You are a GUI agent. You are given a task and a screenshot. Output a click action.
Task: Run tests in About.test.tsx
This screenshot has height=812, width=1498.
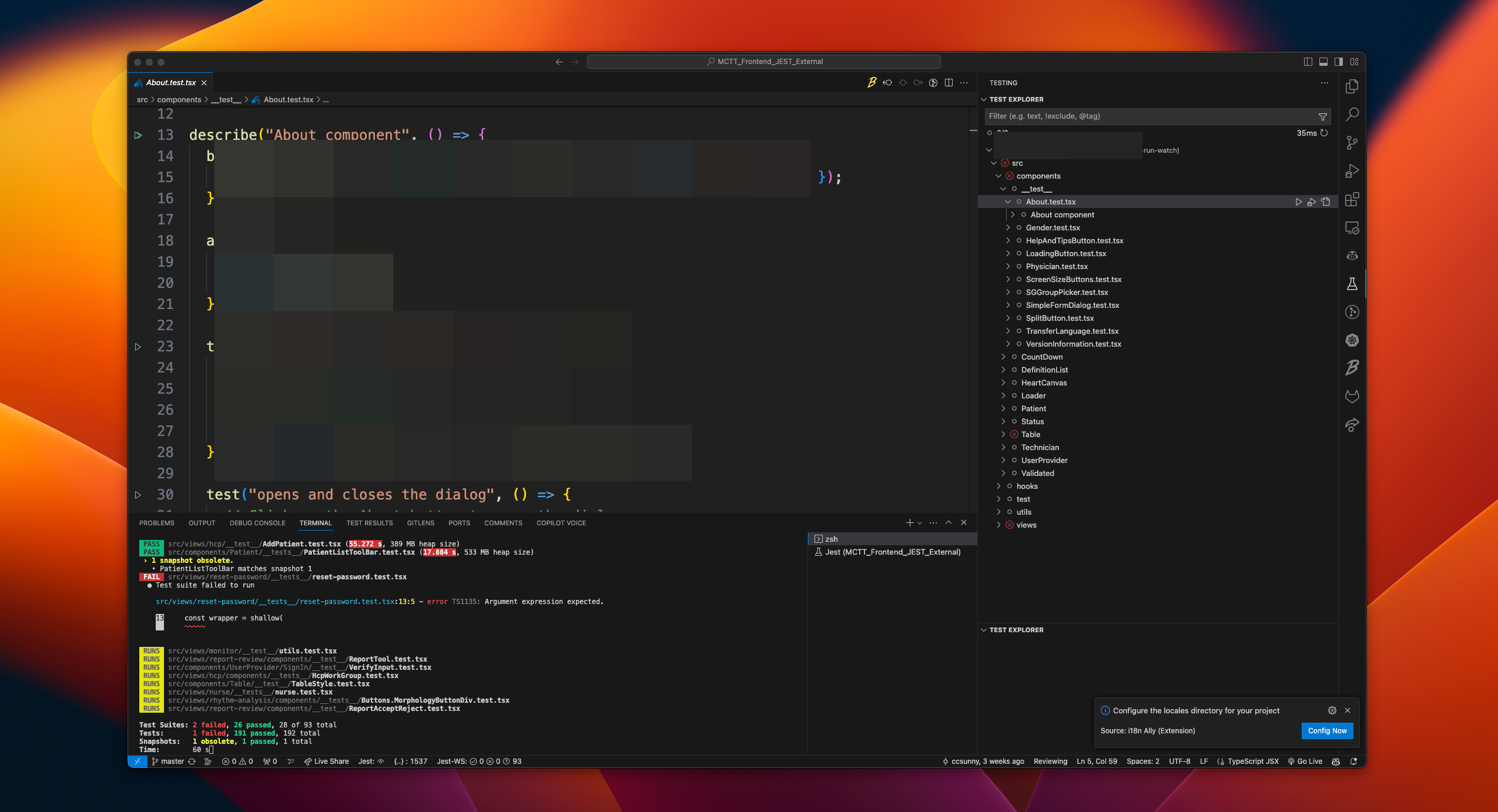click(x=1298, y=202)
